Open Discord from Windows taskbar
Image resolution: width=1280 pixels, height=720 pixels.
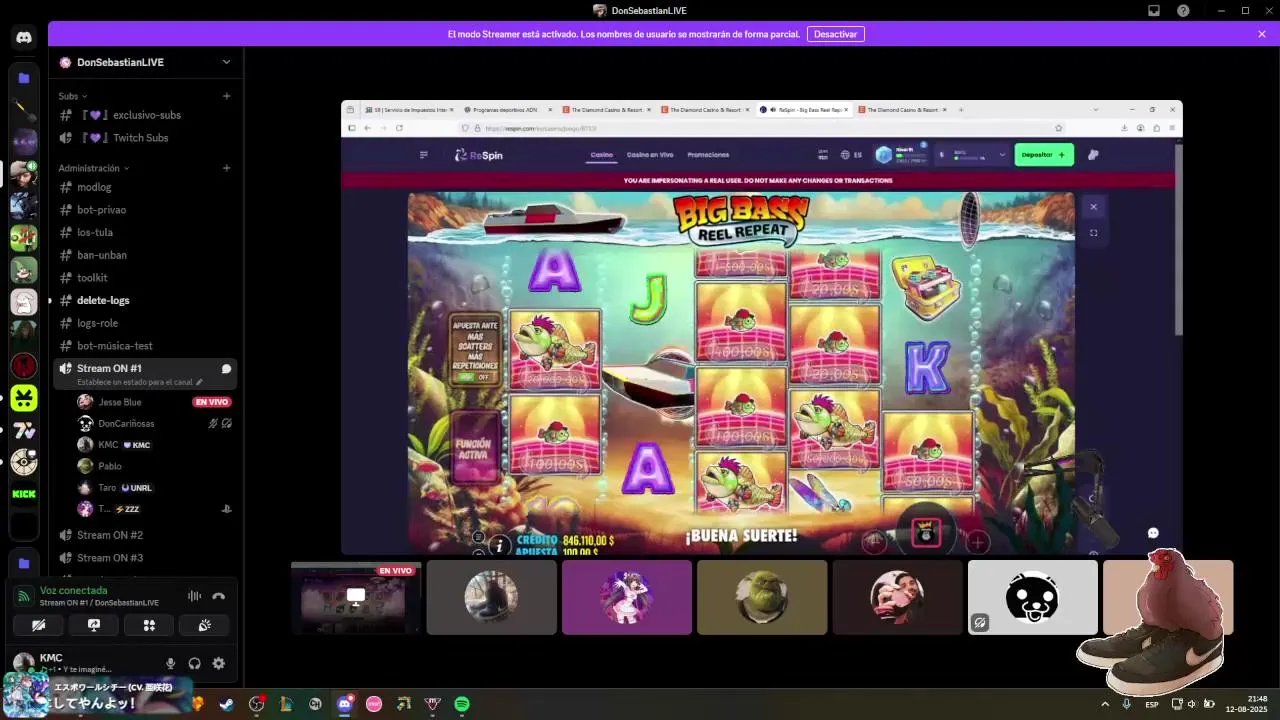(345, 704)
